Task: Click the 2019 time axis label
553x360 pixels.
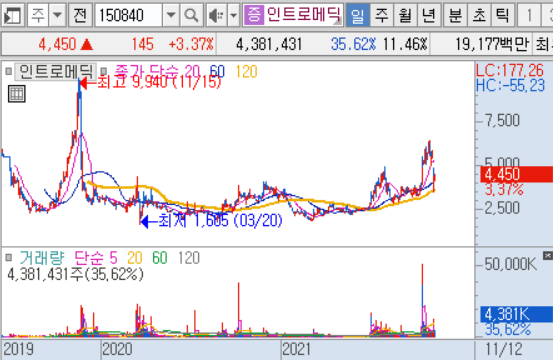Action: [18, 349]
